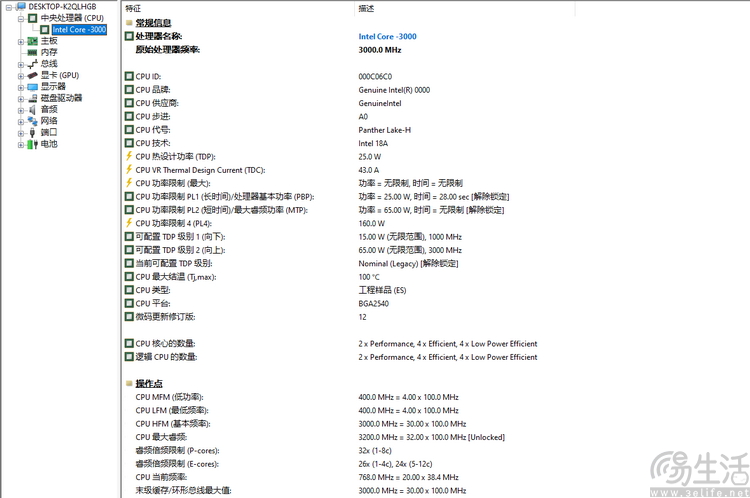This screenshot has width=750, height=498.
Task: Click the blue Intel Core -3000 processor name value
Action: 387,36
